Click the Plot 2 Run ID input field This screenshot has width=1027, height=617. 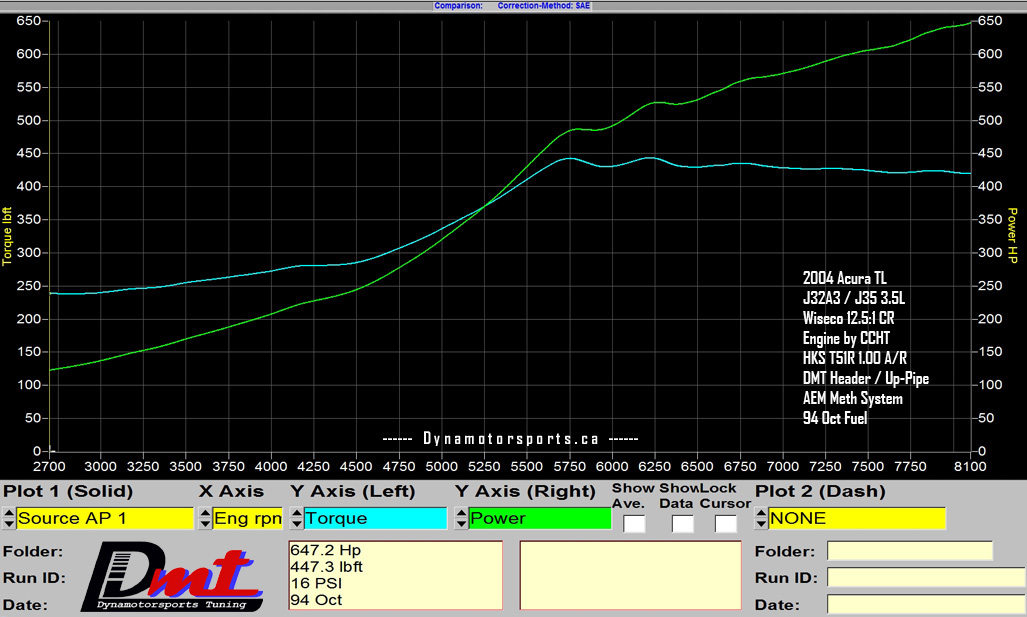click(x=925, y=577)
